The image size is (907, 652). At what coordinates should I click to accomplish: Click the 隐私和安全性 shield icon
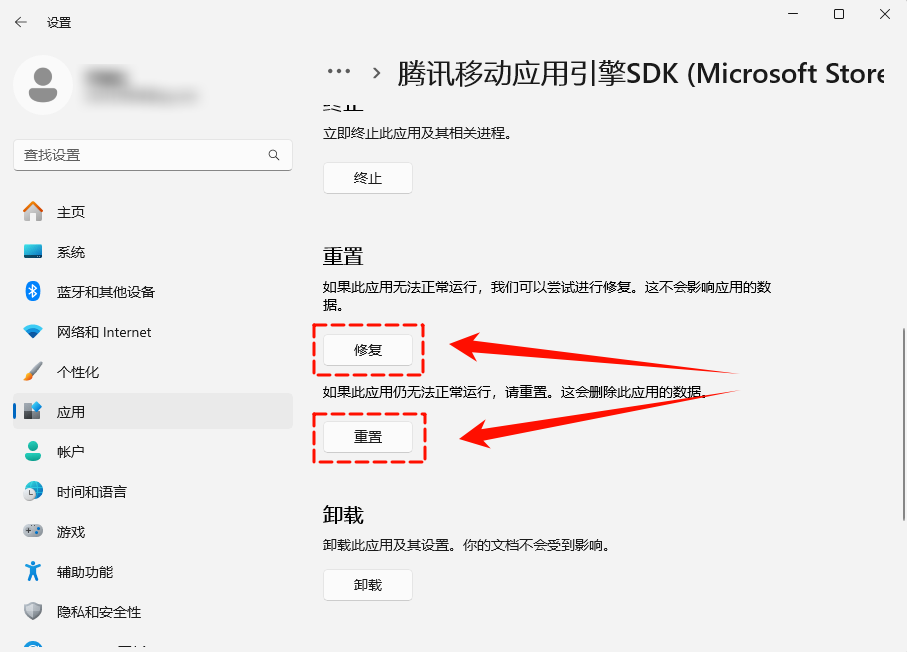33,611
